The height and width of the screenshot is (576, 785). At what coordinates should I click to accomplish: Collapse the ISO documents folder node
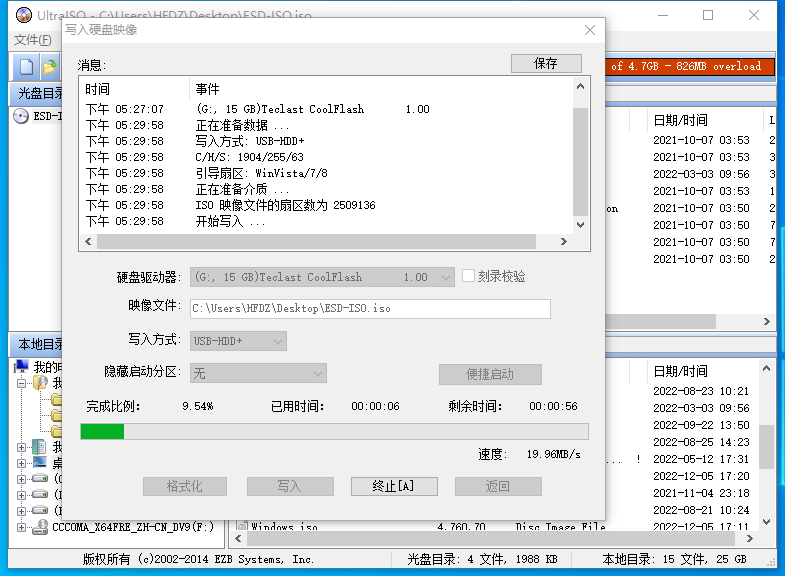[x=21, y=383]
